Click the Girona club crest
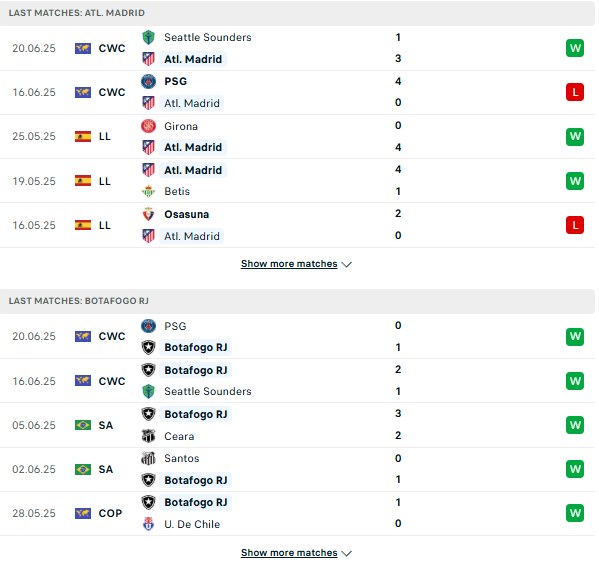This screenshot has width=599, height=570. 148,126
